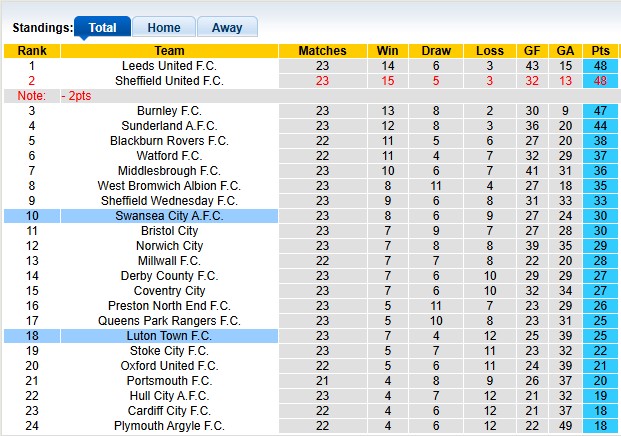Click the Matches column header

(322, 51)
